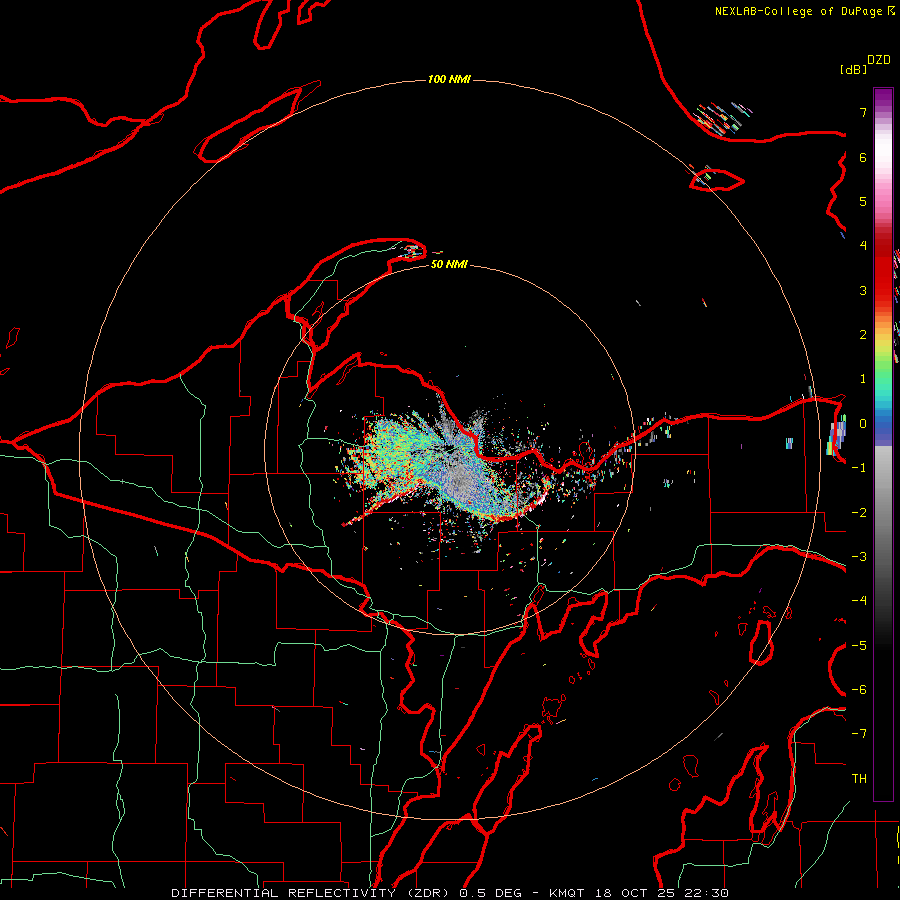Click the 100 NMI range ring label
Viewport: 900px width, 900px height.
[449, 79]
